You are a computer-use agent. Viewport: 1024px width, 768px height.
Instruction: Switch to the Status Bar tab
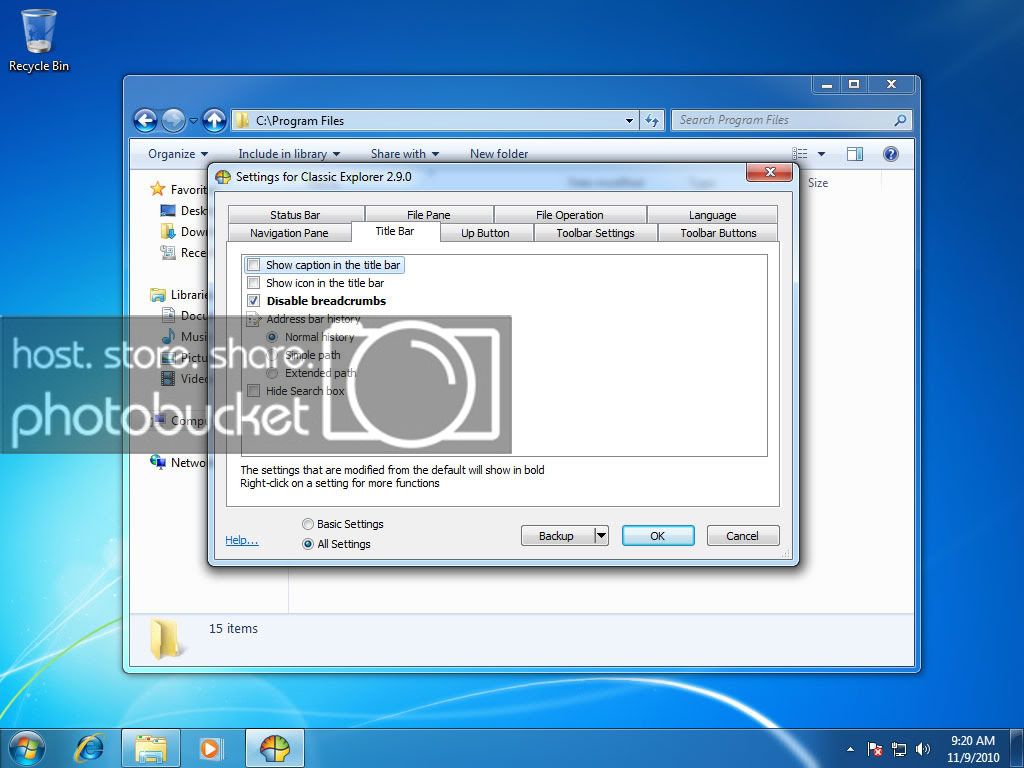295,215
